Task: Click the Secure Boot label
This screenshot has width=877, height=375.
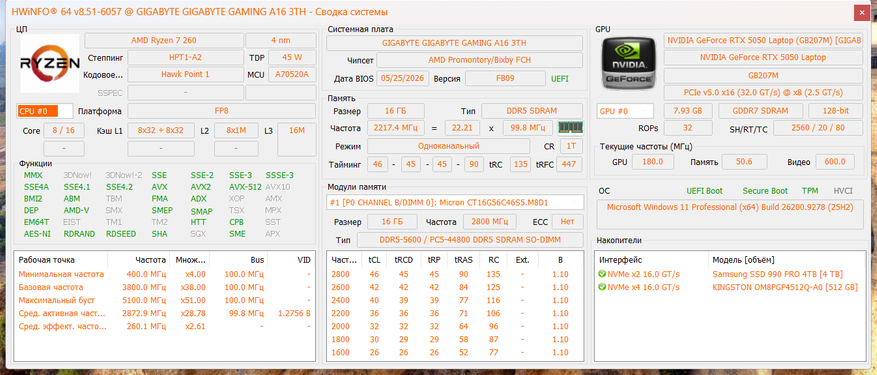Action: tap(765, 191)
